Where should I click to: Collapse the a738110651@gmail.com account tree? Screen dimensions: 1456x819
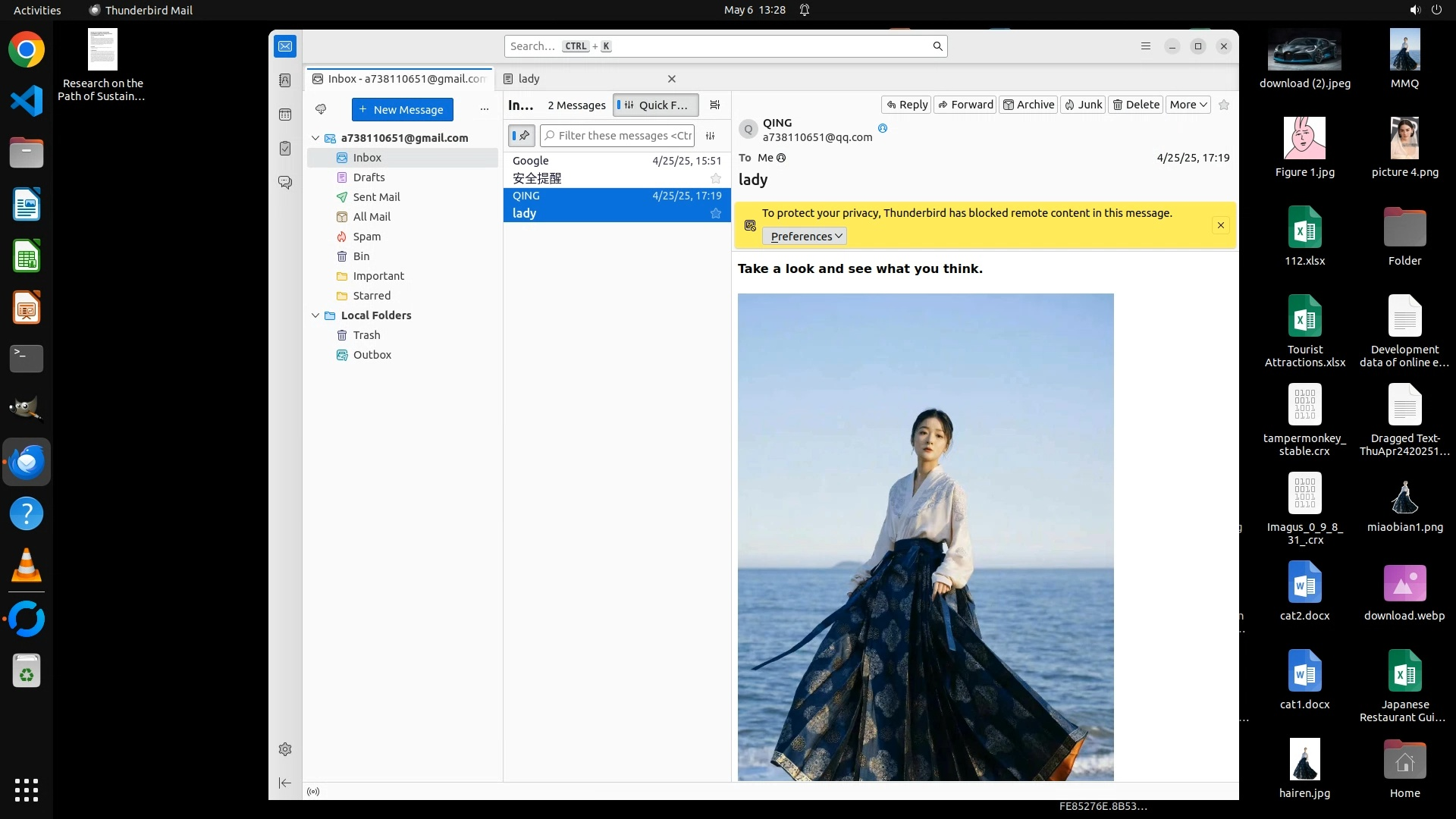(x=315, y=138)
